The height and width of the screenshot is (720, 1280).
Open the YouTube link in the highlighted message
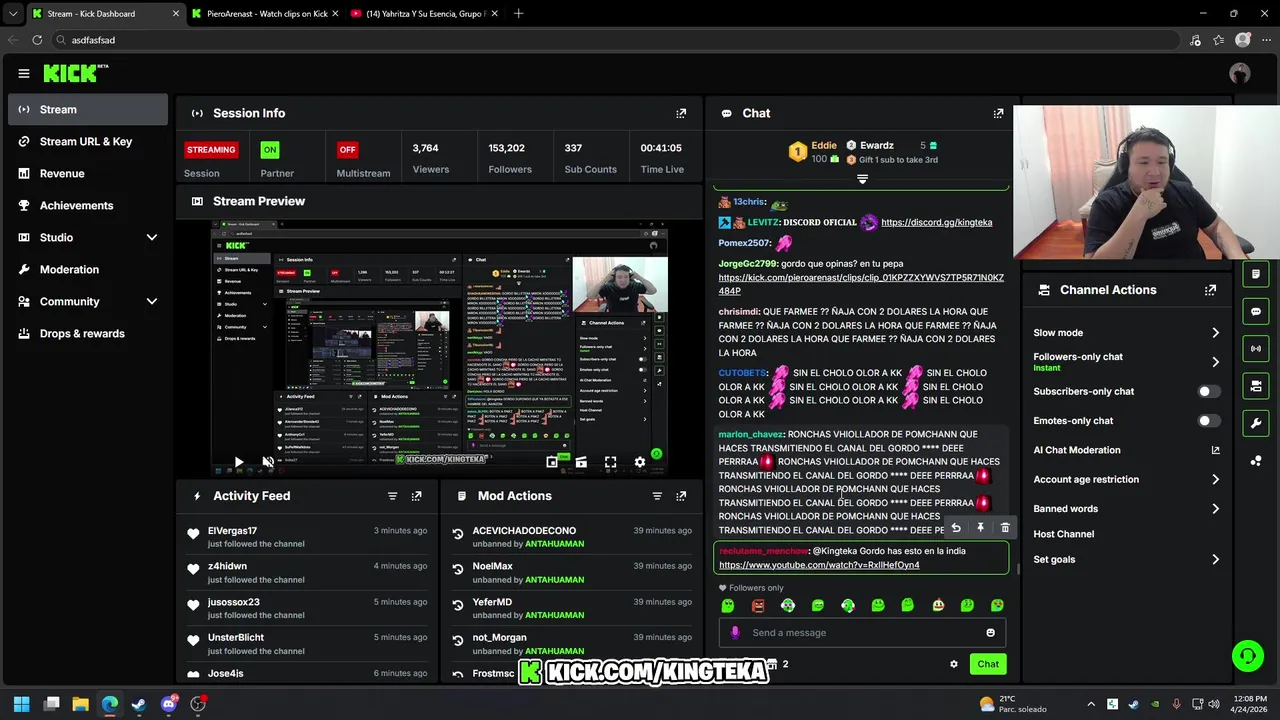click(819, 565)
